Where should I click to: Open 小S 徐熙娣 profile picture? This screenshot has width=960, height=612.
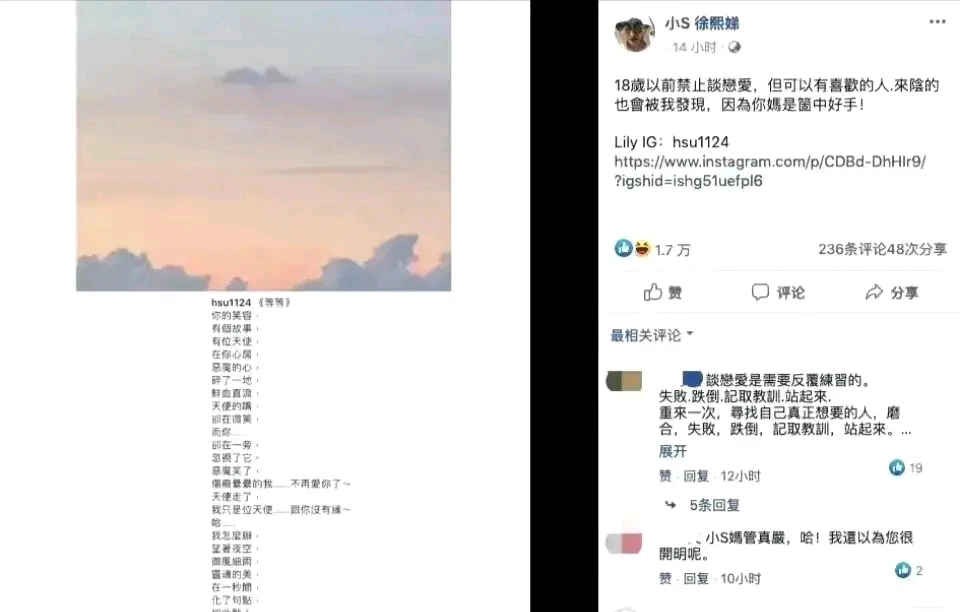pyautogui.click(x=634, y=34)
